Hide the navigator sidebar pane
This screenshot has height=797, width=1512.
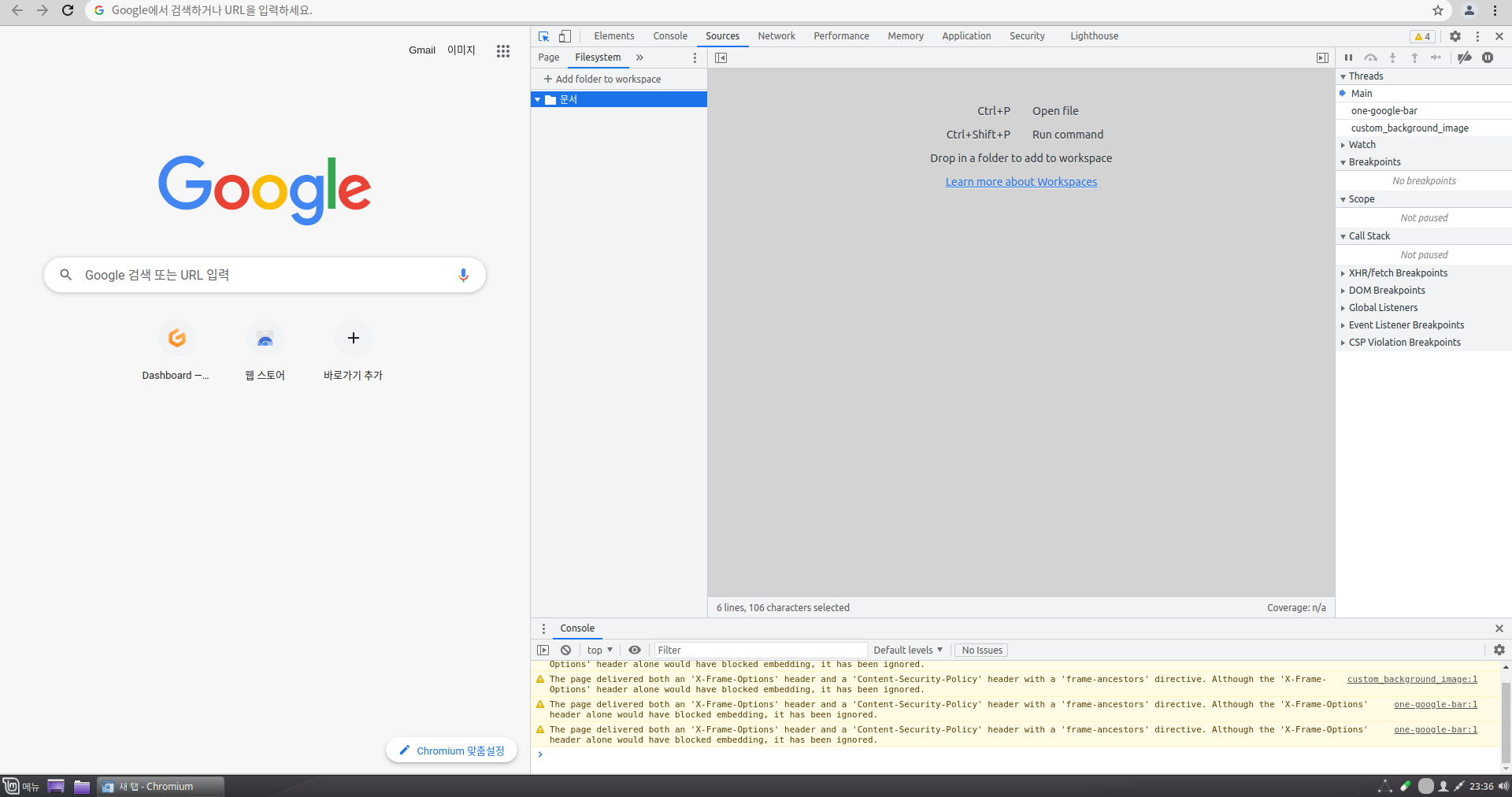[721, 57]
